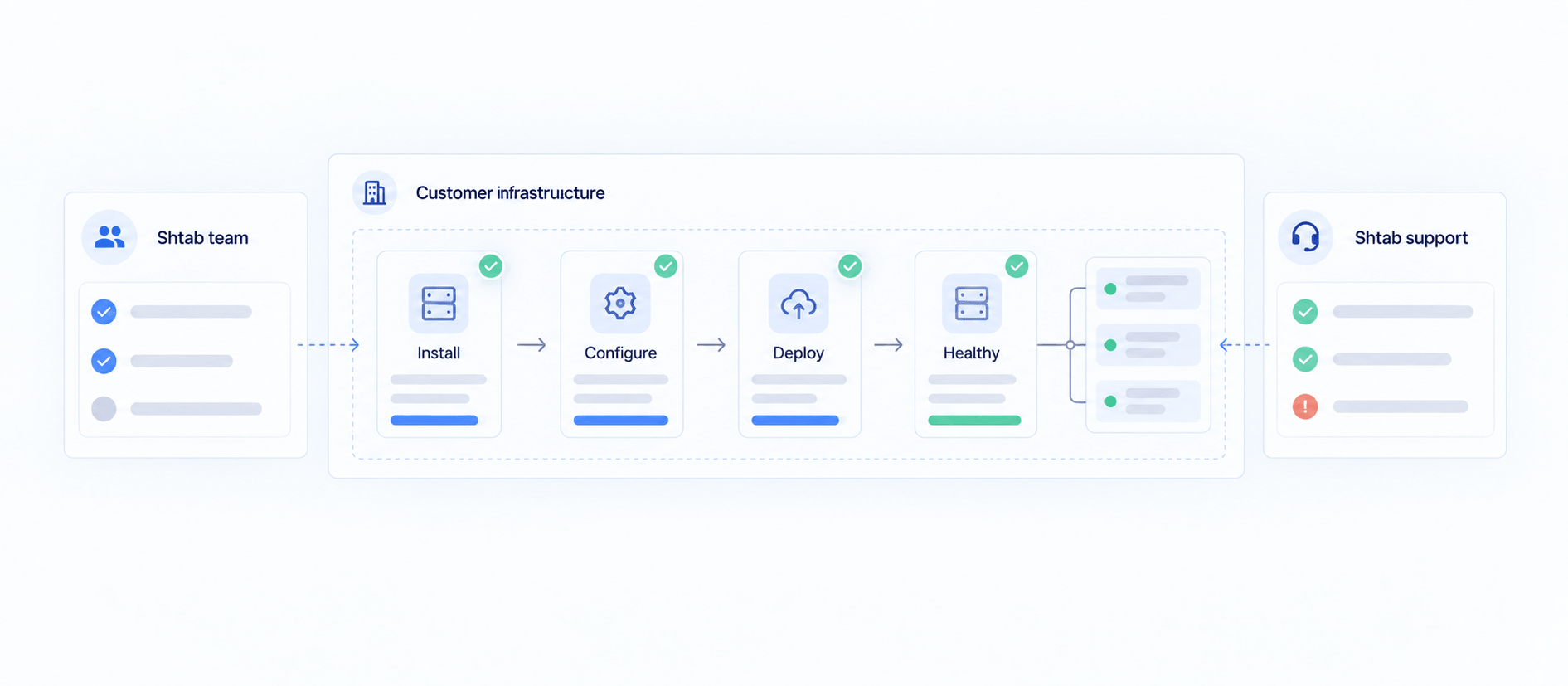Click the "Healthy" step label
Screen dimensions: 1568x686
tap(972, 353)
